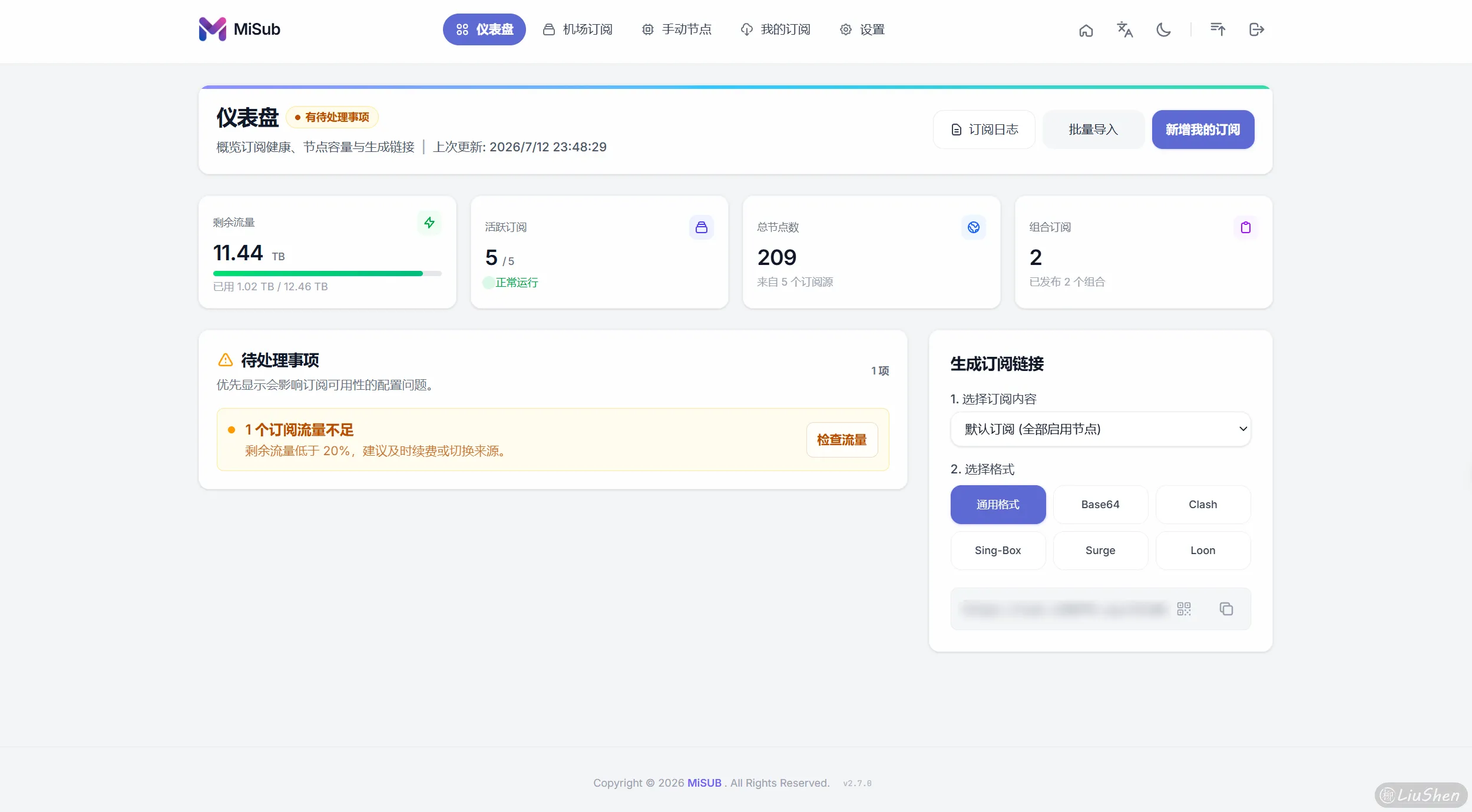Copy the generated subscription link

coord(1226,609)
